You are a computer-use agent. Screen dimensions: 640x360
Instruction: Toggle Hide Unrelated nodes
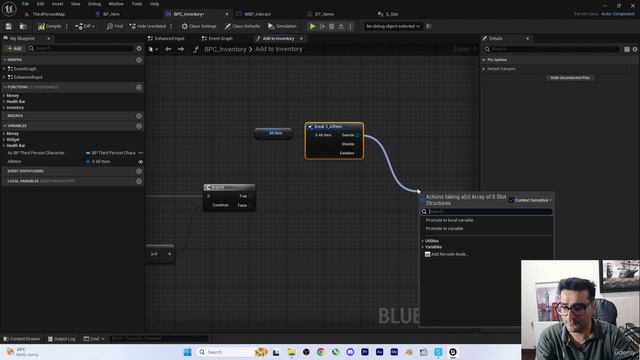pos(148,26)
